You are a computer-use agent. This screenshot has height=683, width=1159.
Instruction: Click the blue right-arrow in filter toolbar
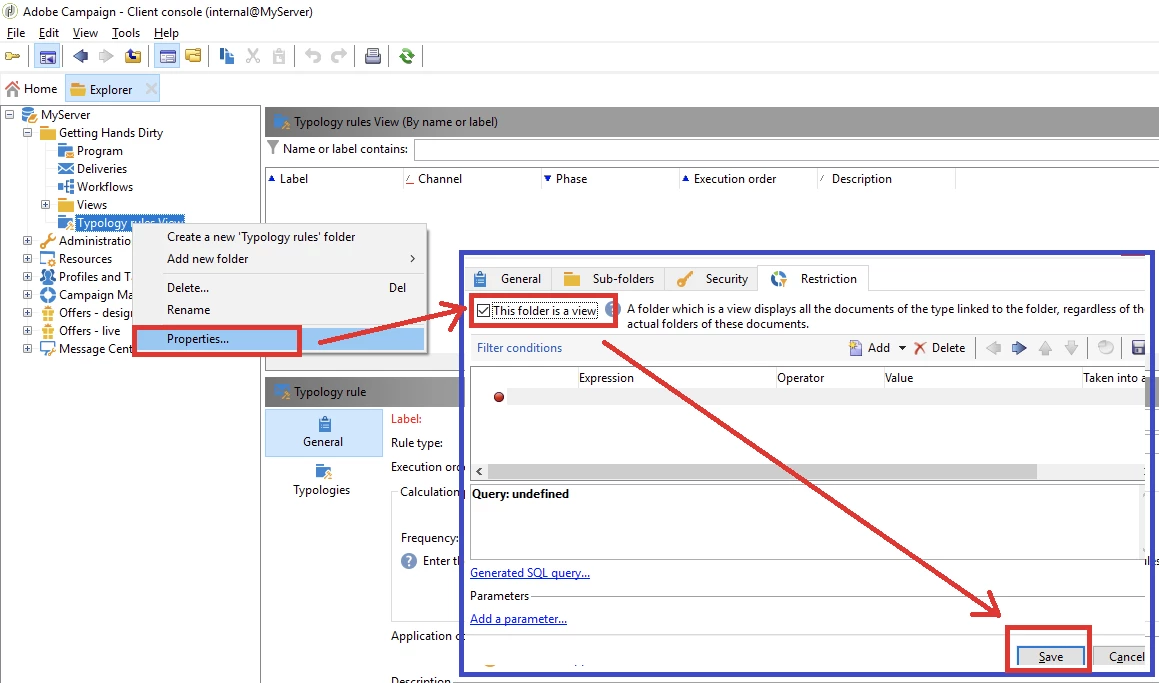click(x=1019, y=347)
